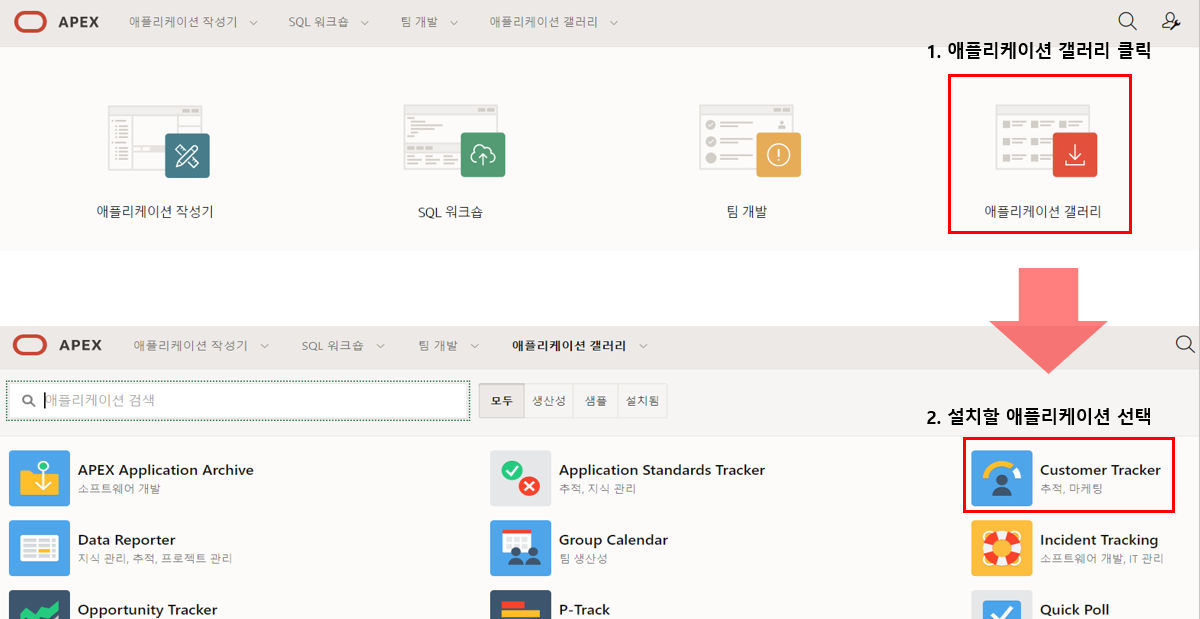This screenshot has height=619, width=1200.
Task: Open the 애플리케이션 작성기 tile icon
Action: [x=159, y=140]
